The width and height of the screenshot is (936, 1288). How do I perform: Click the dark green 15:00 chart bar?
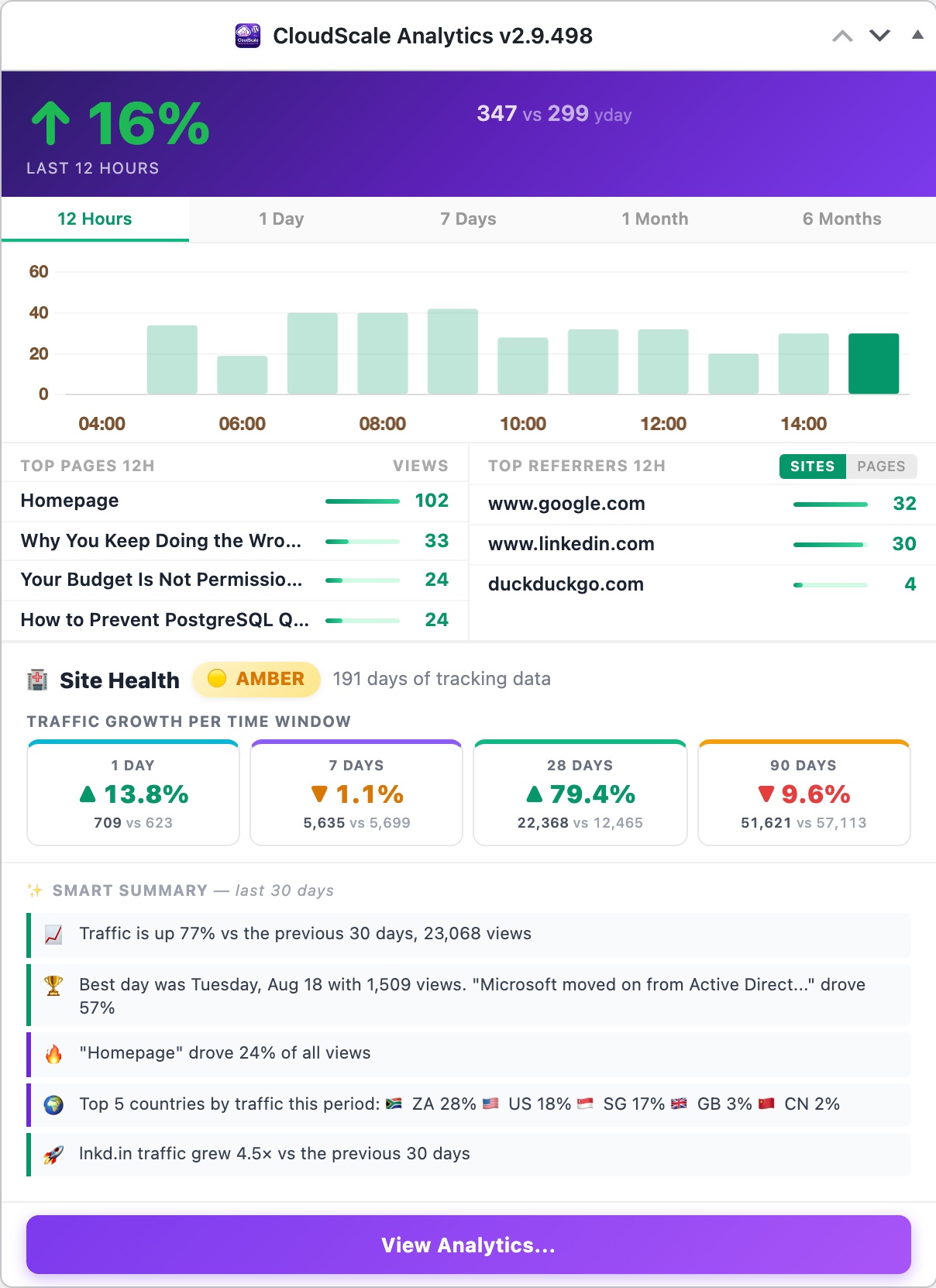coord(873,363)
